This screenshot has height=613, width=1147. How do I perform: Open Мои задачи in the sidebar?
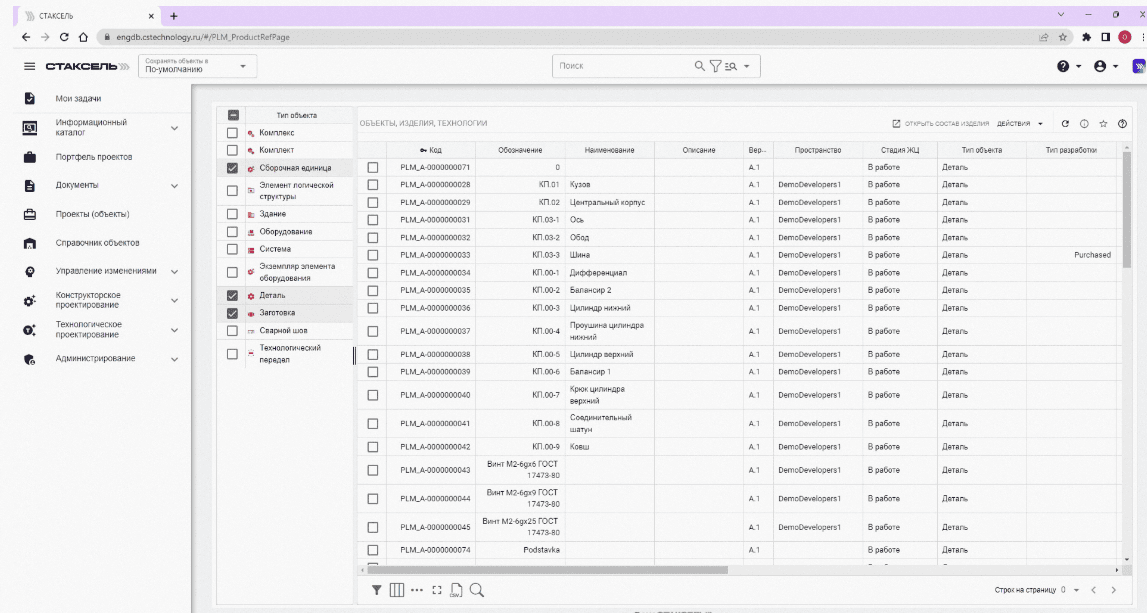pos(78,99)
